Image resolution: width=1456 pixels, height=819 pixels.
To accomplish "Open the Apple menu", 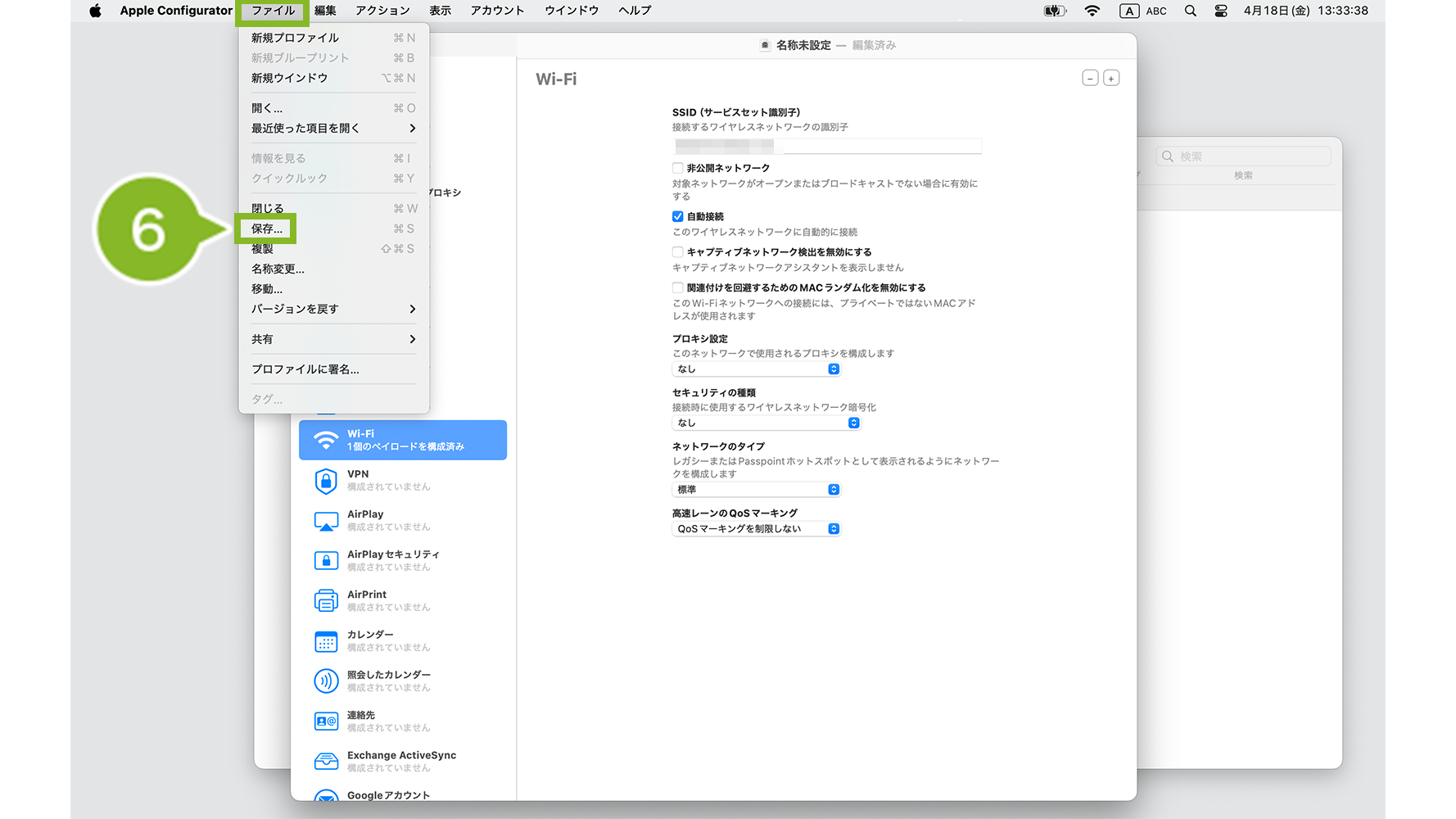I will (95, 11).
